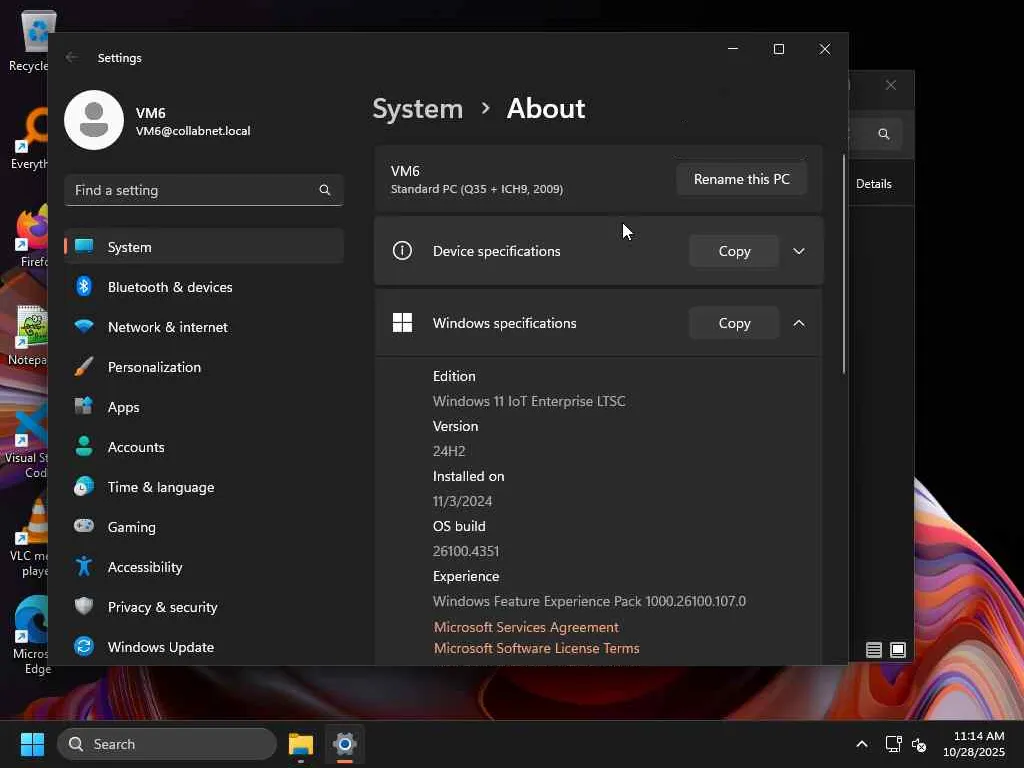This screenshot has height=768, width=1024.
Task: Click the taskbar Search box
Action: point(167,744)
